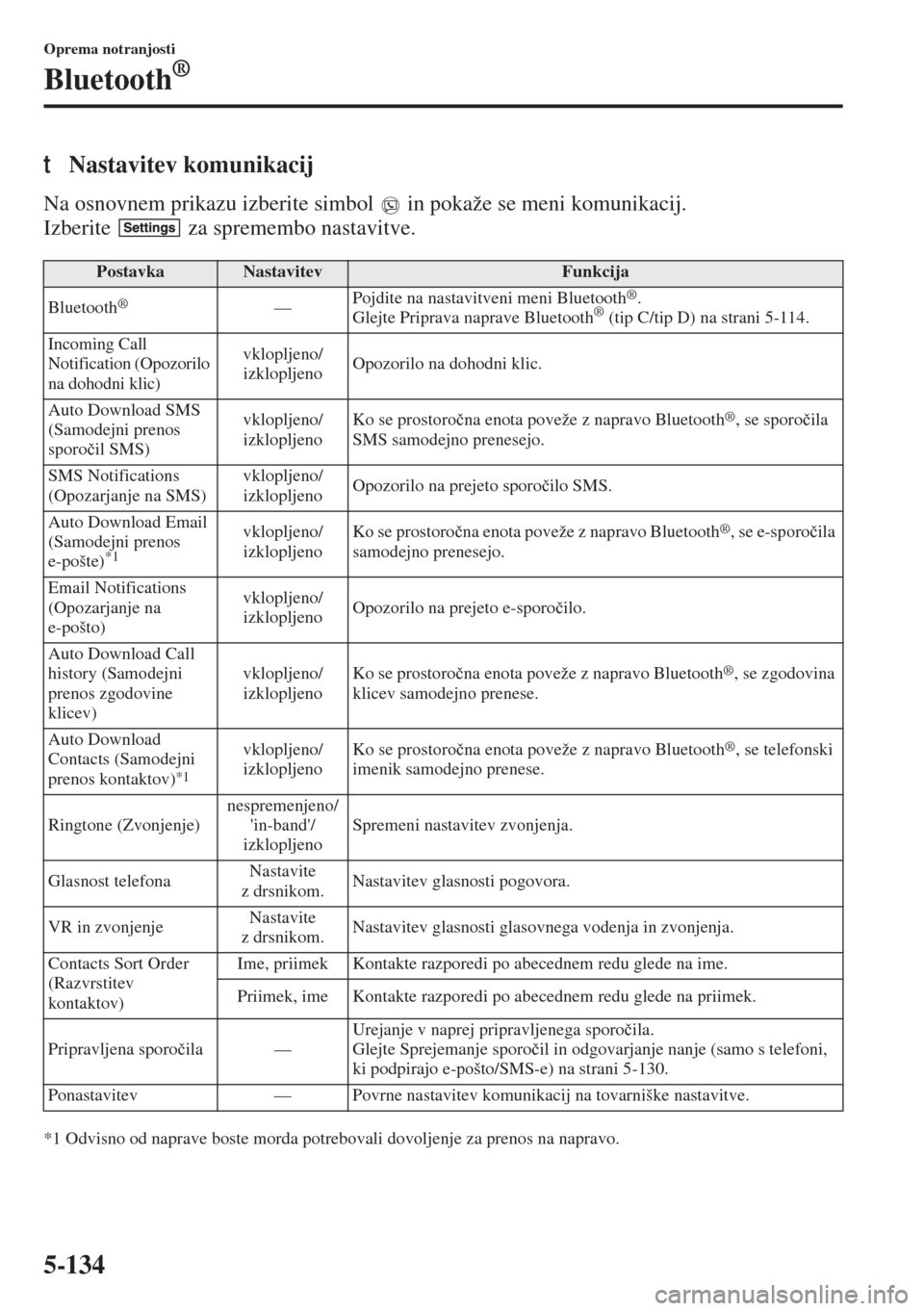Click 'Opozorilo na dohodni klic.' description
924x1311 pixels.
tap(447, 365)
